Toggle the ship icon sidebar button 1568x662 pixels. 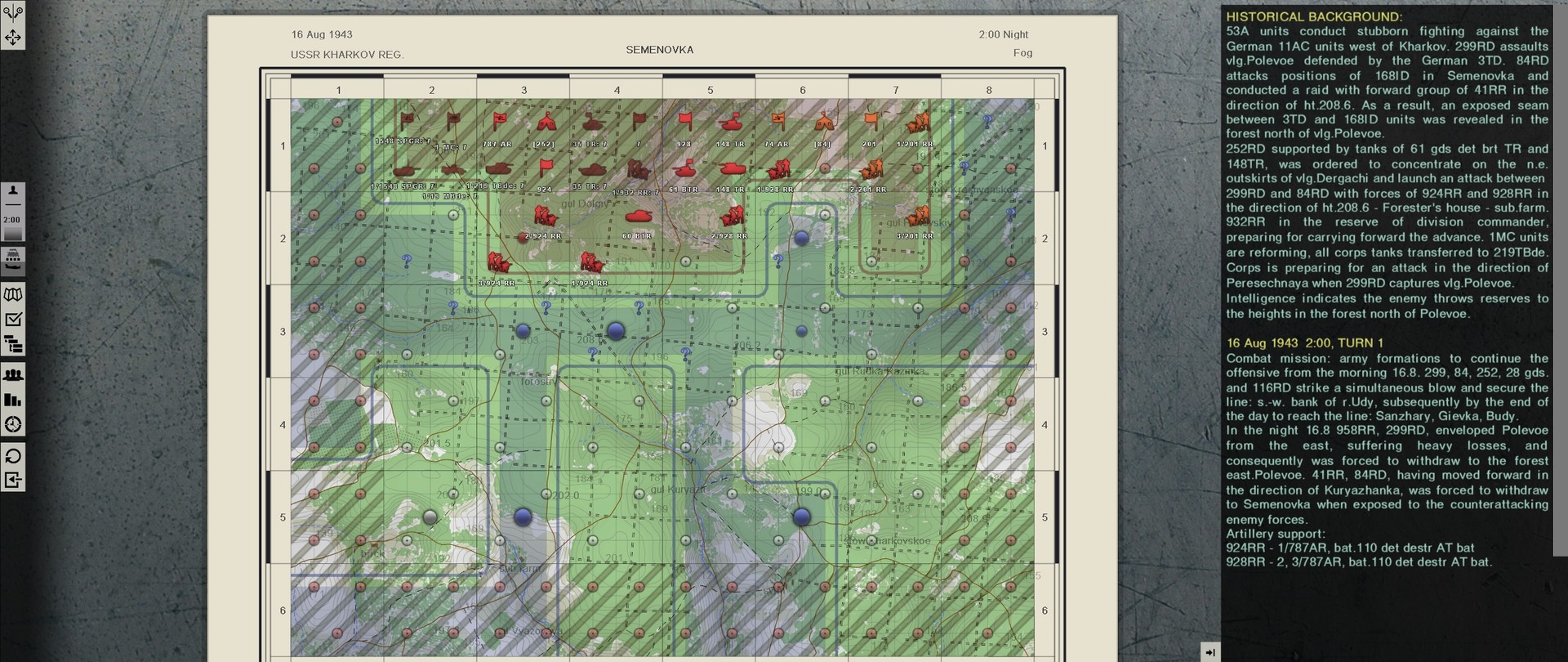click(x=13, y=259)
